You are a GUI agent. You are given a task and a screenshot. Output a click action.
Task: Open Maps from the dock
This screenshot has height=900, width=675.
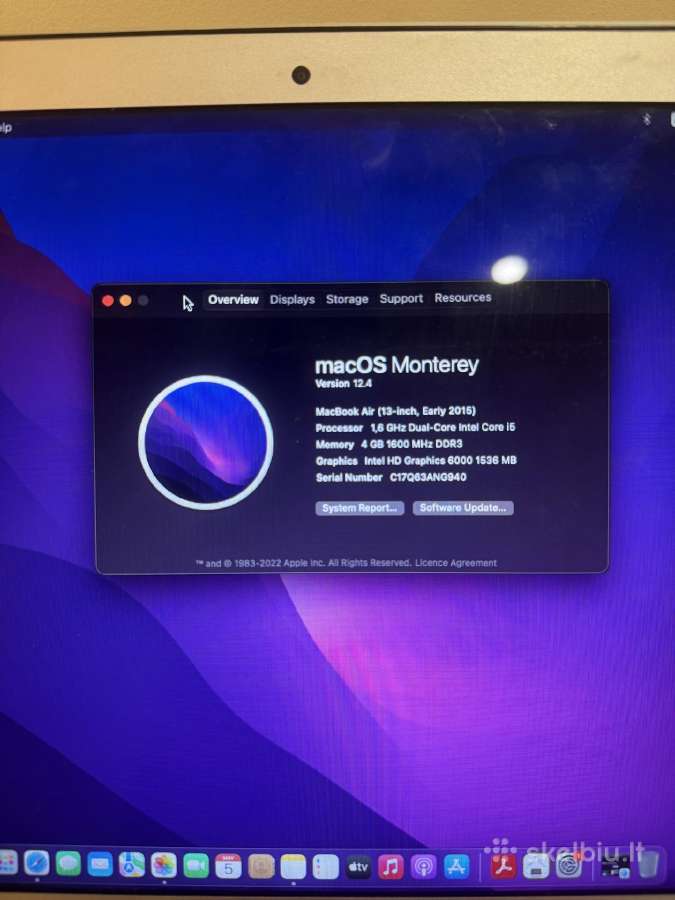(x=132, y=864)
